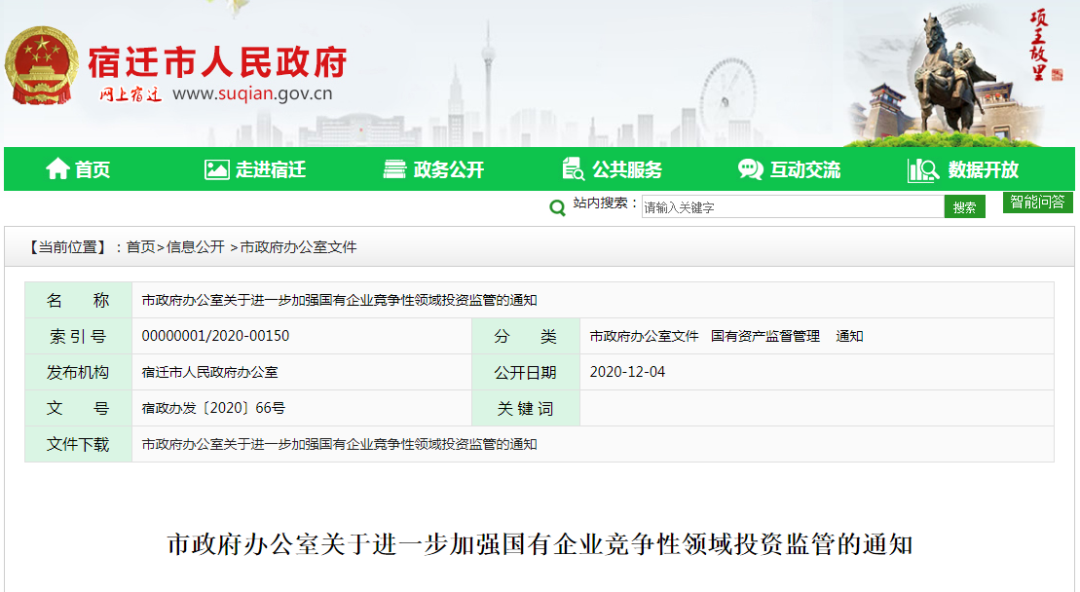Go to 信息公开 in the breadcrumb
The width and height of the screenshot is (1080, 592).
click(195, 247)
